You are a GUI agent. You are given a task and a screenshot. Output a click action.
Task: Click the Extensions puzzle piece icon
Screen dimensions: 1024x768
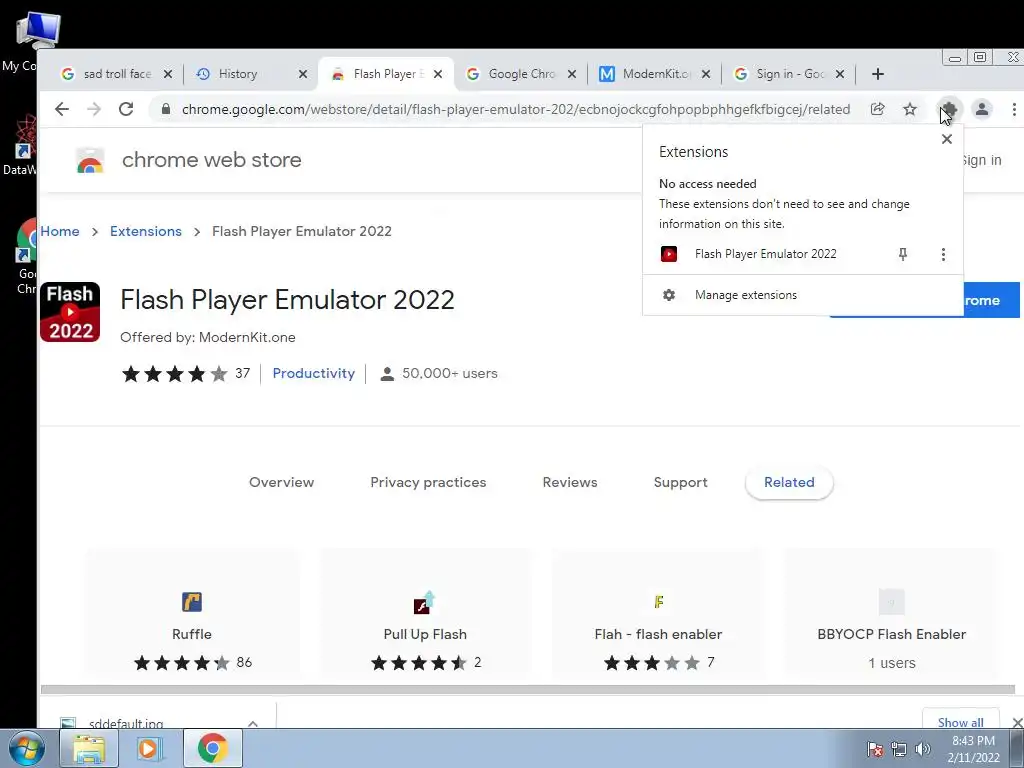click(948, 109)
